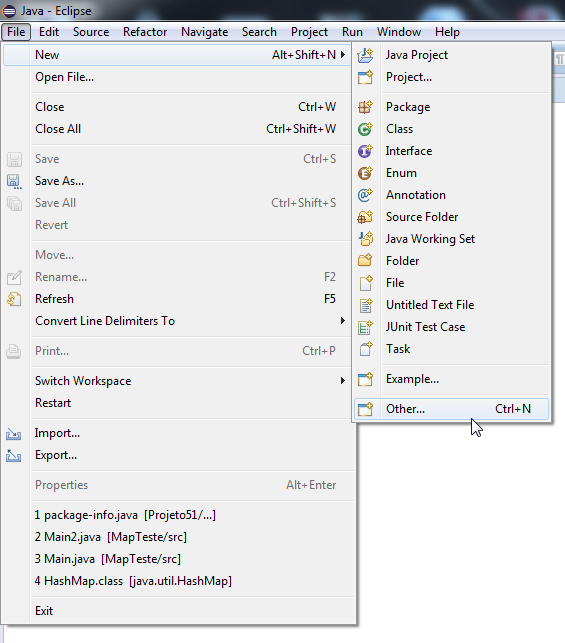Click the Package icon in New submenu

[365, 107]
